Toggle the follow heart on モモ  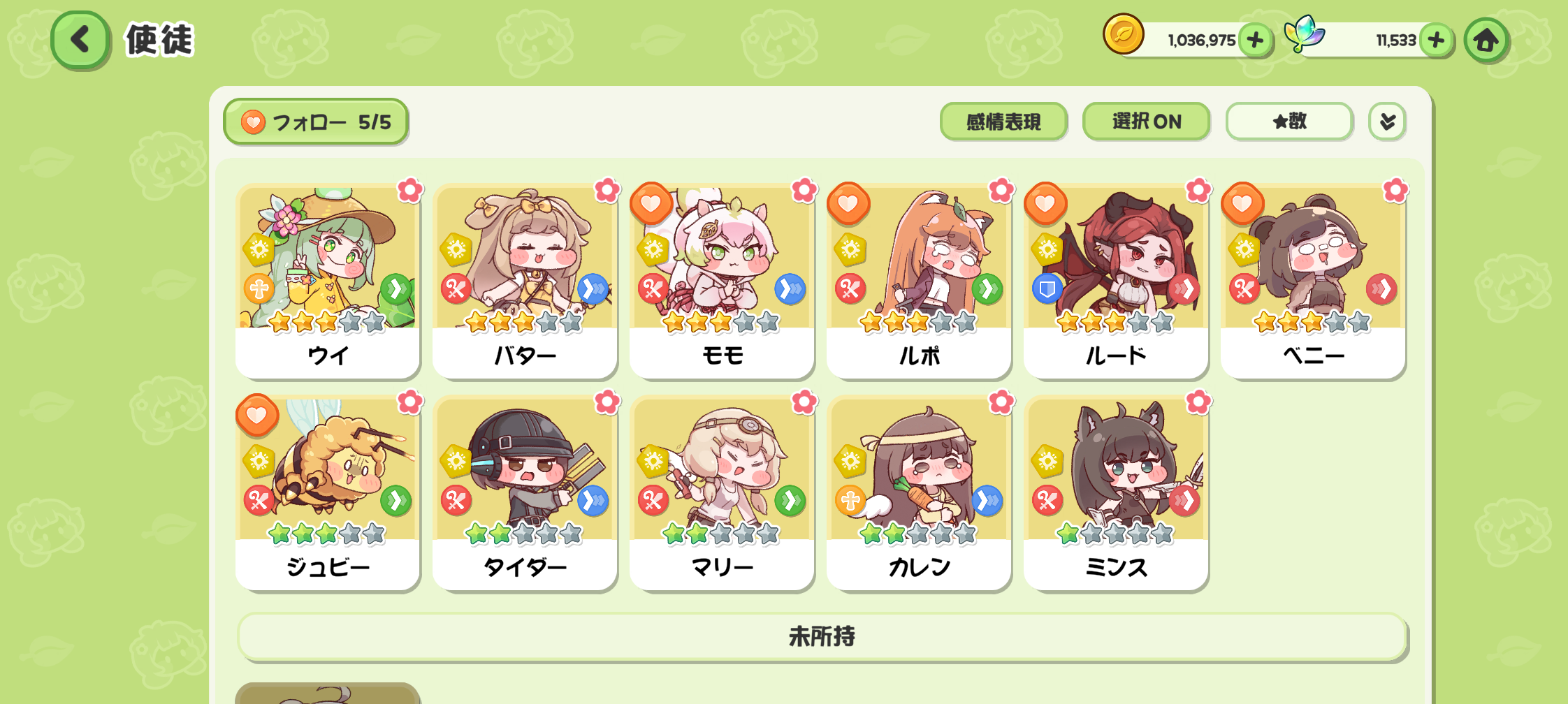(651, 204)
